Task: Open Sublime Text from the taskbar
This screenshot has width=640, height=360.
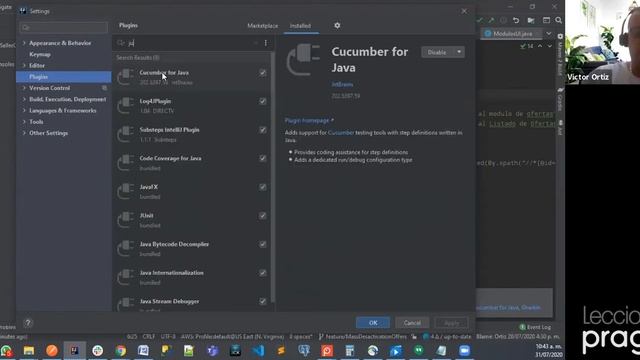Action: 281,351
